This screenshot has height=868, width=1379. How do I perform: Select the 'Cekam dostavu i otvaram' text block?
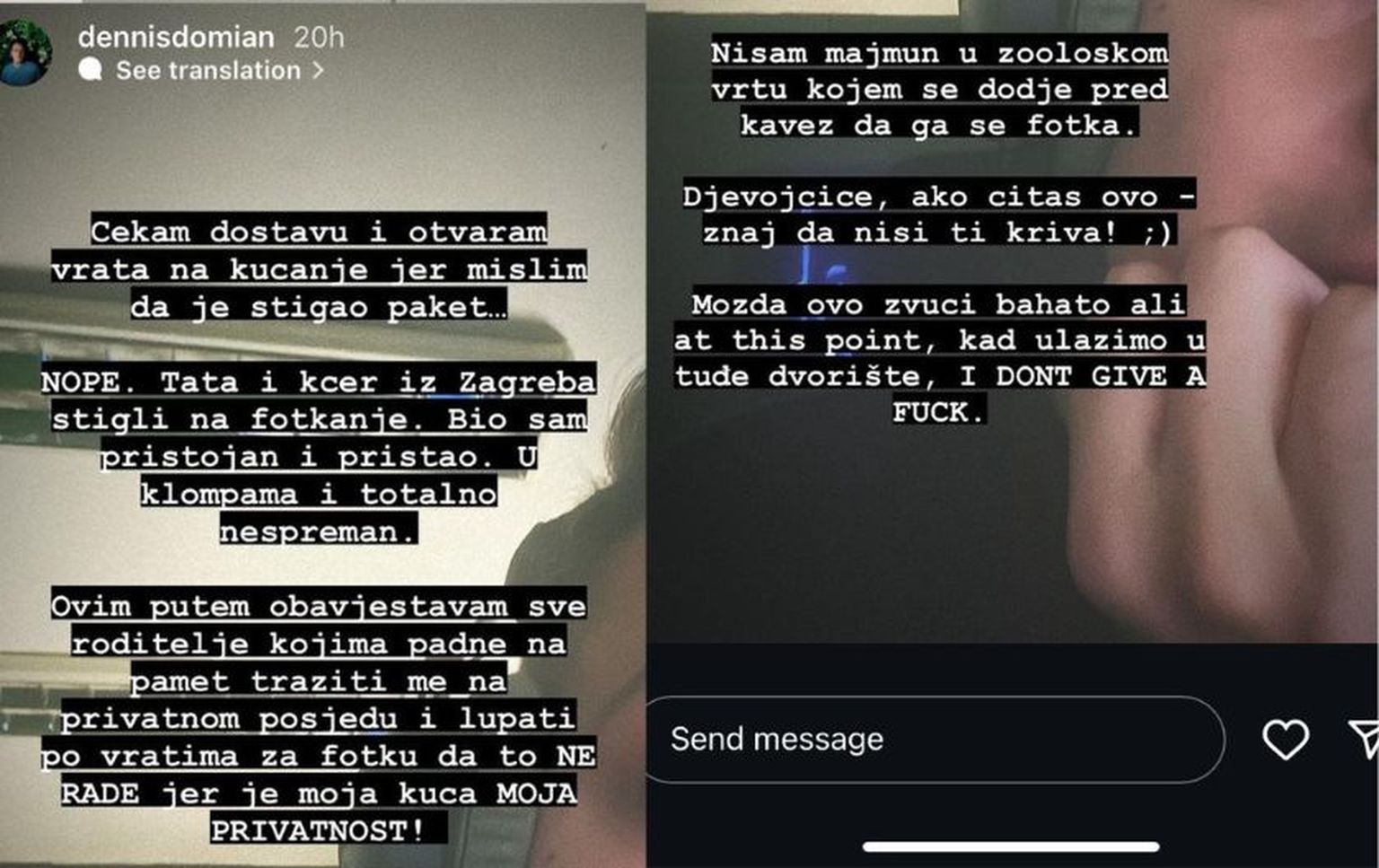320,269
